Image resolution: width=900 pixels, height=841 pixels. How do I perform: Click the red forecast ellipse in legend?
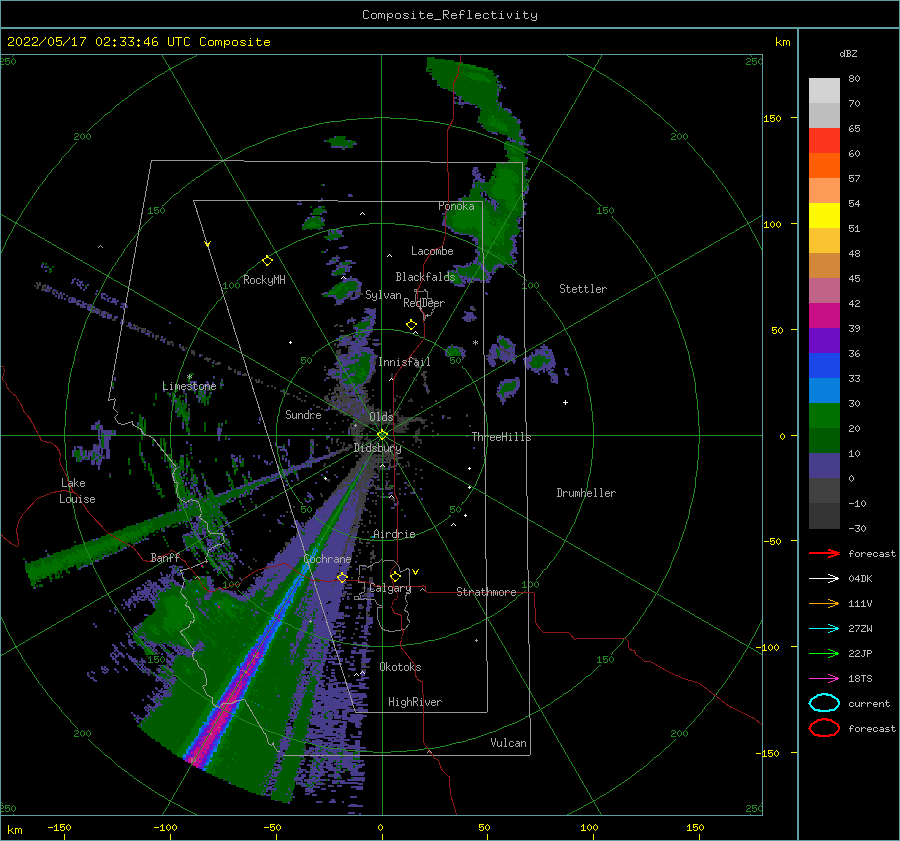point(824,728)
